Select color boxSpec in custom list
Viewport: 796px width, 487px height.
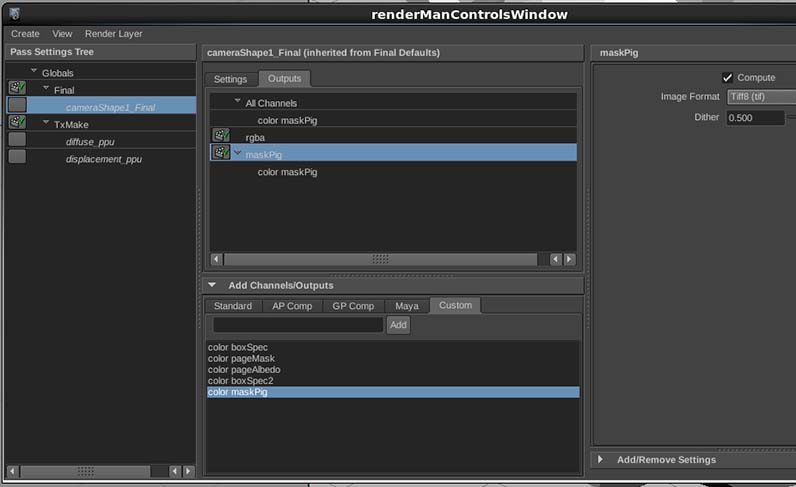(x=238, y=347)
